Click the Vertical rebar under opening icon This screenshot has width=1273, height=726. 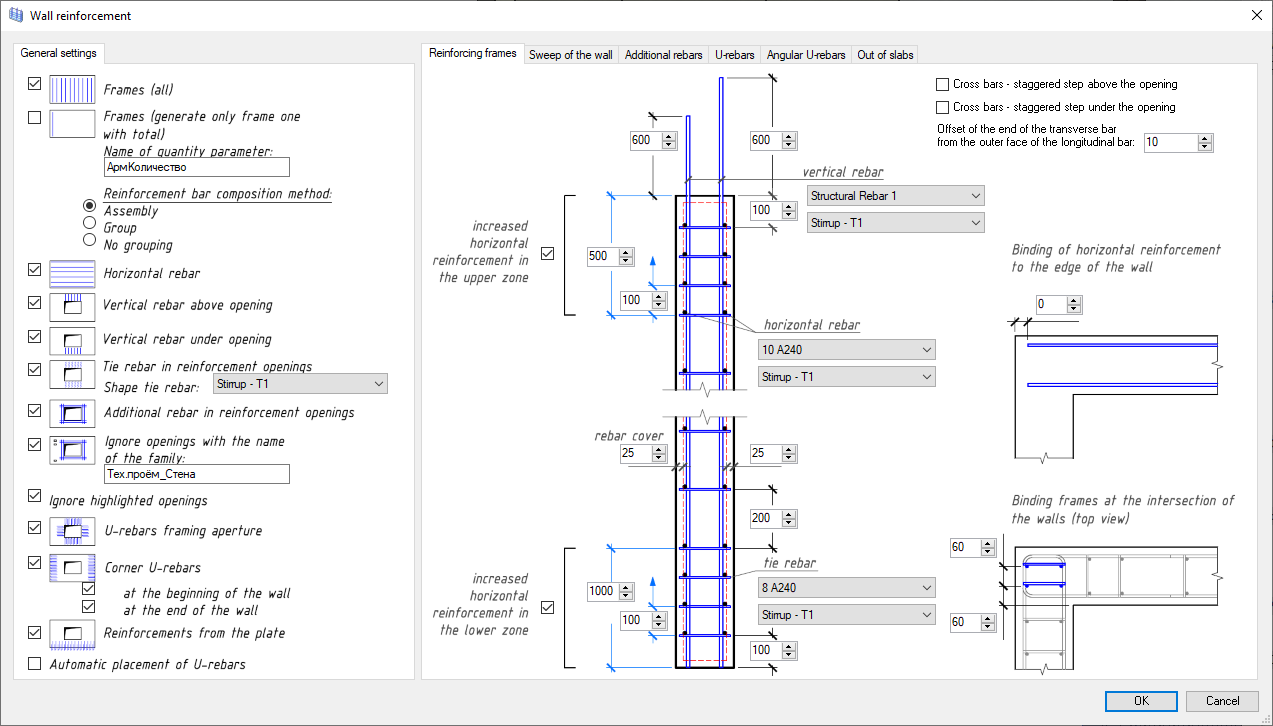pos(73,340)
